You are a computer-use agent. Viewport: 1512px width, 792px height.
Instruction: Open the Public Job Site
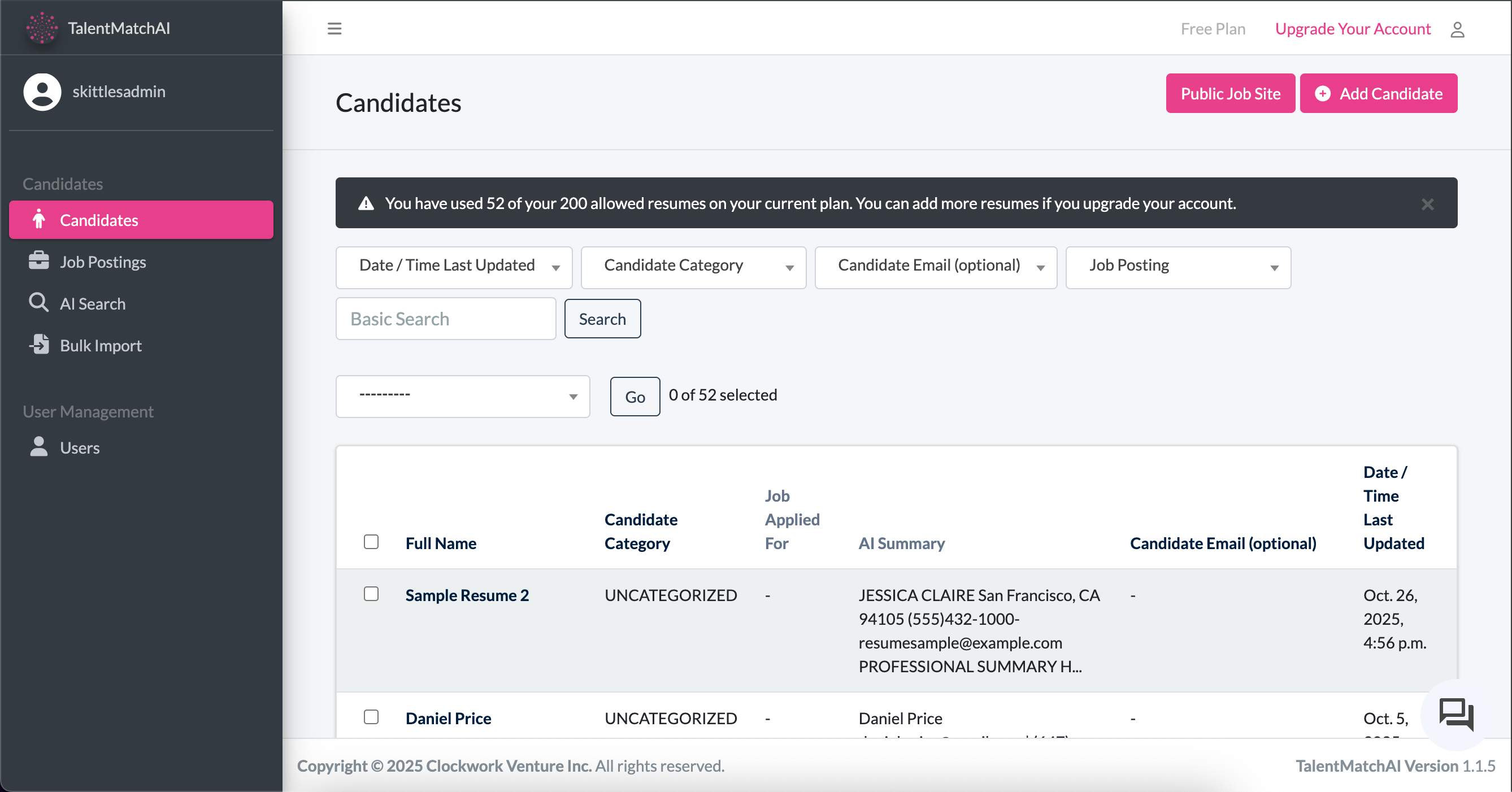[x=1230, y=93]
